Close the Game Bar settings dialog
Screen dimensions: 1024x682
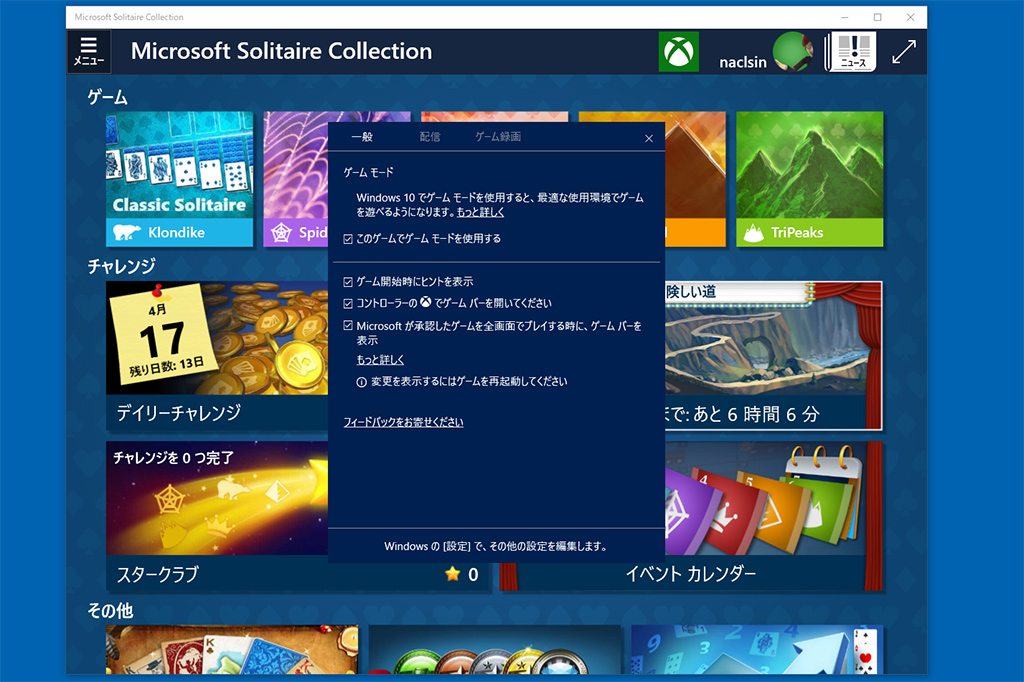648,138
